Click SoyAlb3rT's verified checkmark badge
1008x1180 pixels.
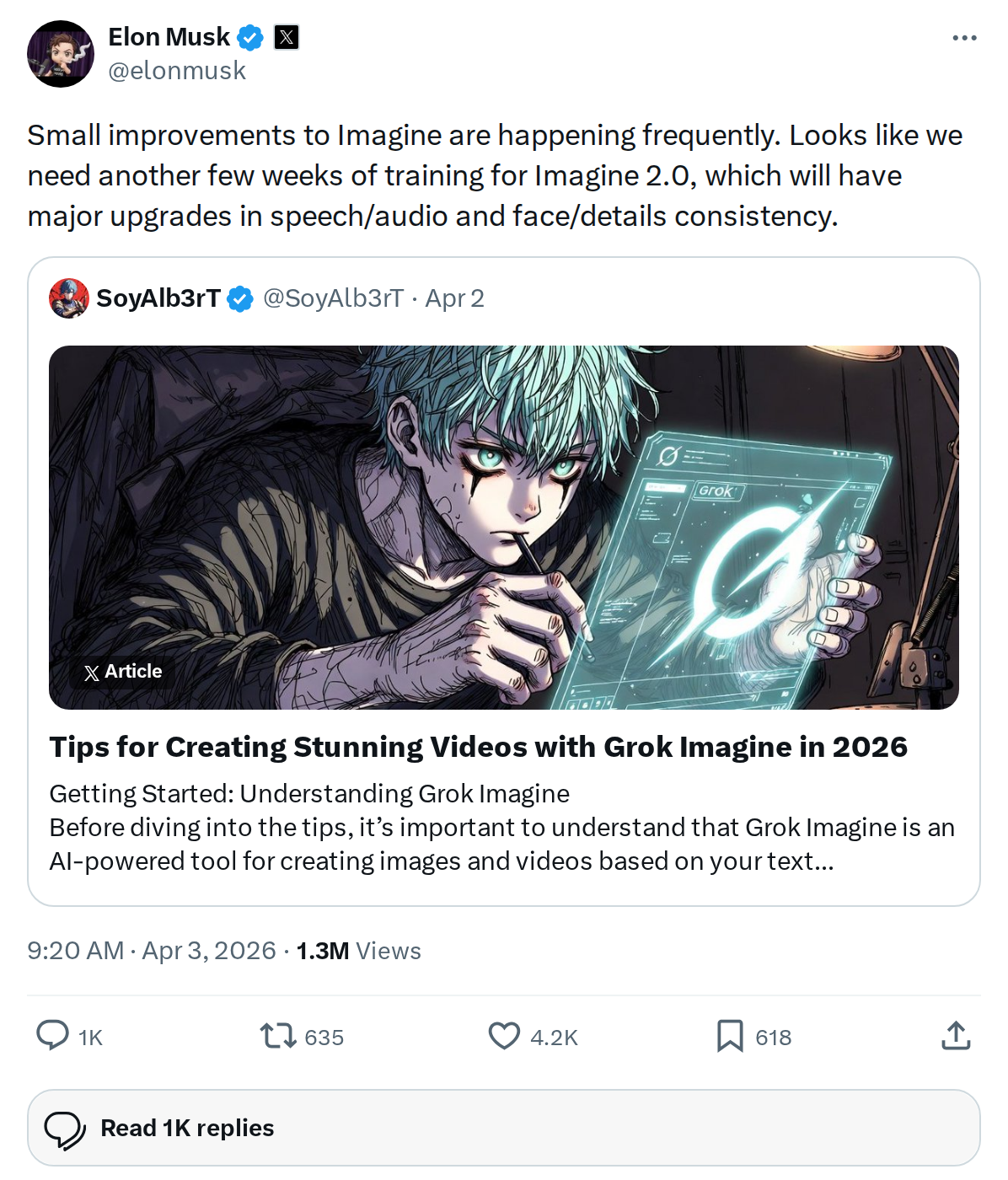click(240, 298)
